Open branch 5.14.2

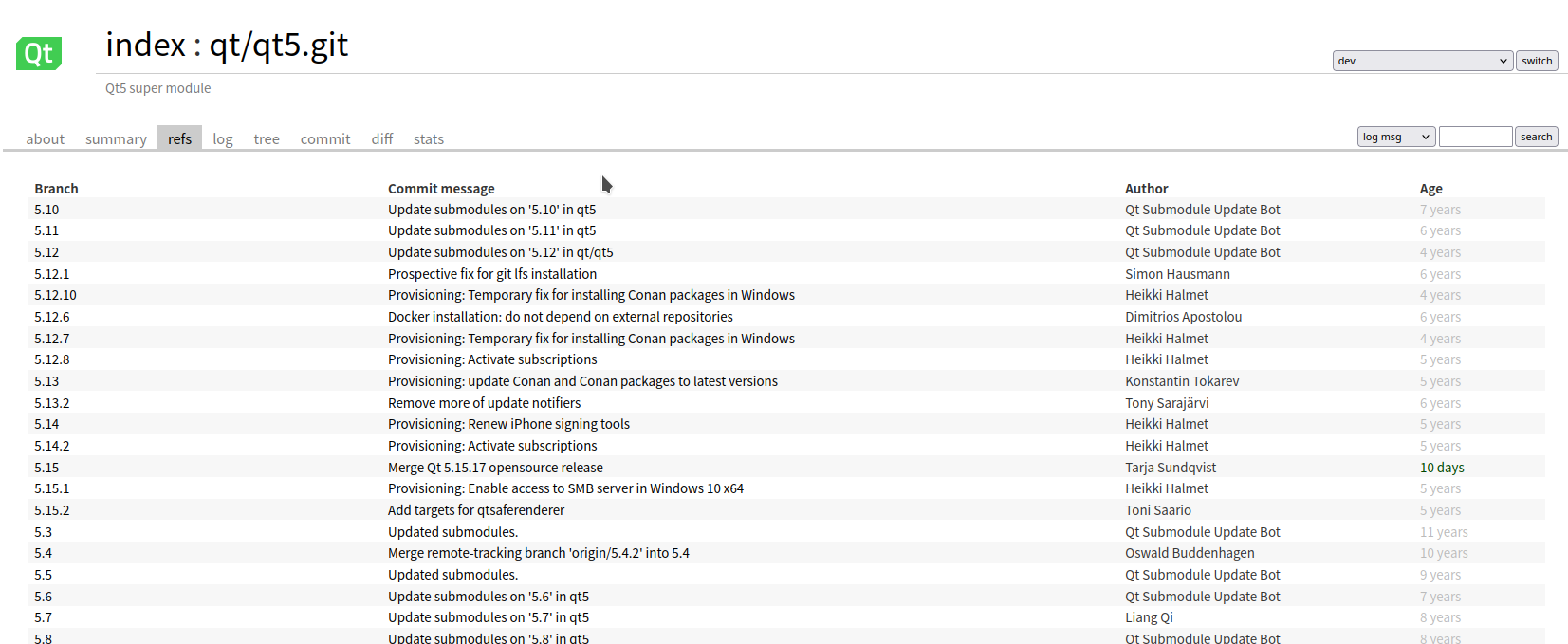52,446
